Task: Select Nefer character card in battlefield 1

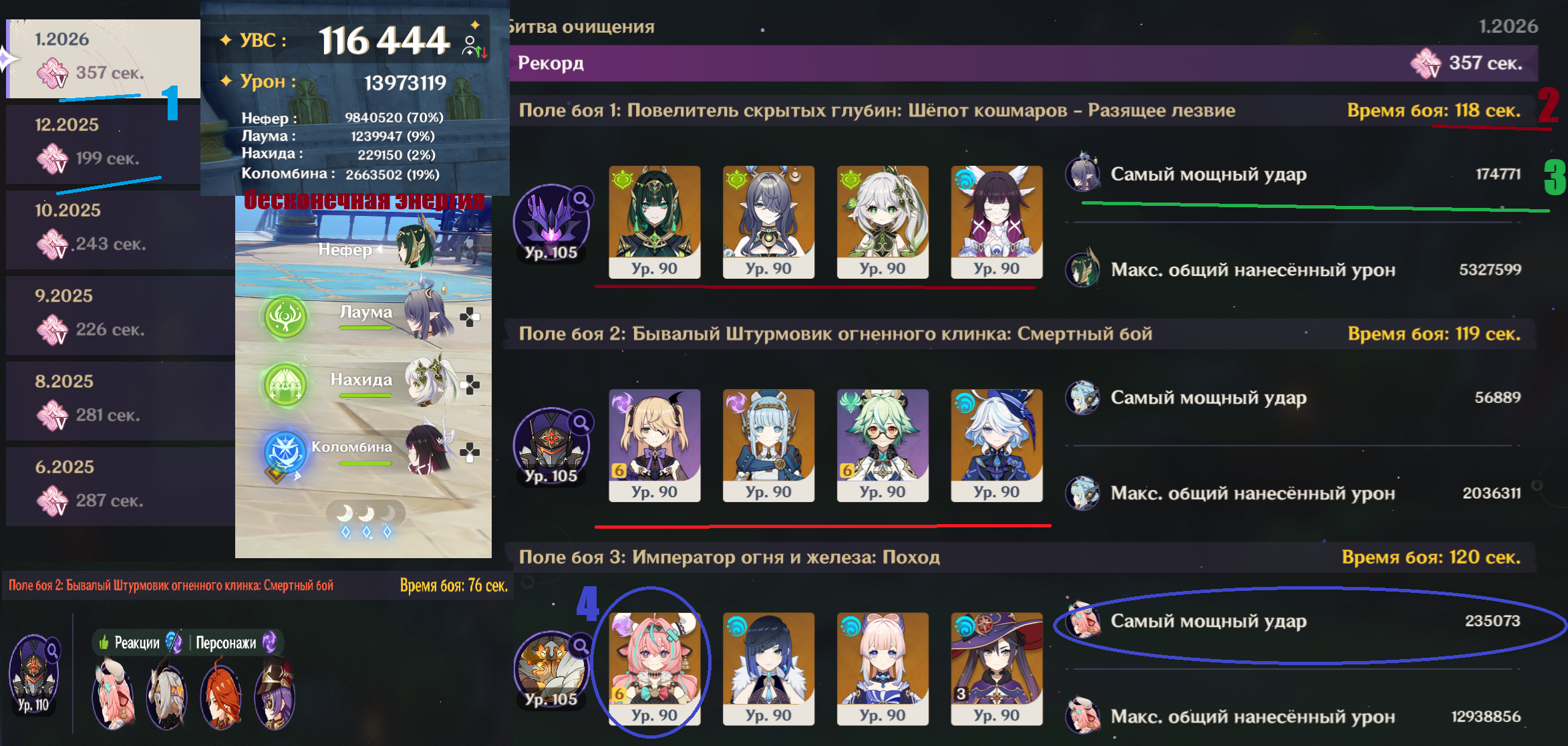Action: [655, 222]
